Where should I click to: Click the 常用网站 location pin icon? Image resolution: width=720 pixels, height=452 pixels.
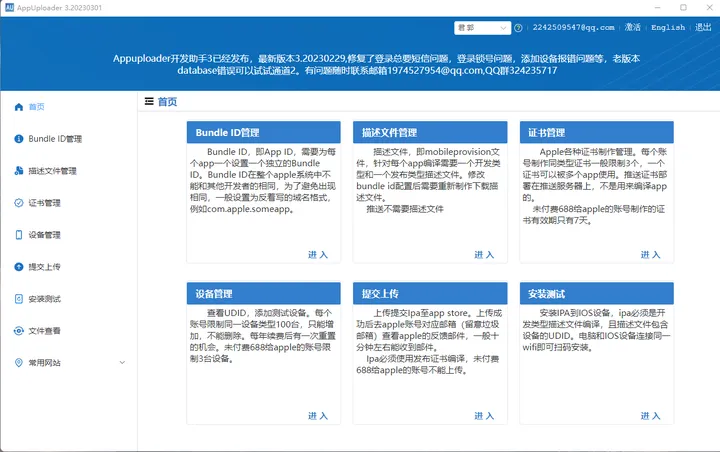(19, 362)
